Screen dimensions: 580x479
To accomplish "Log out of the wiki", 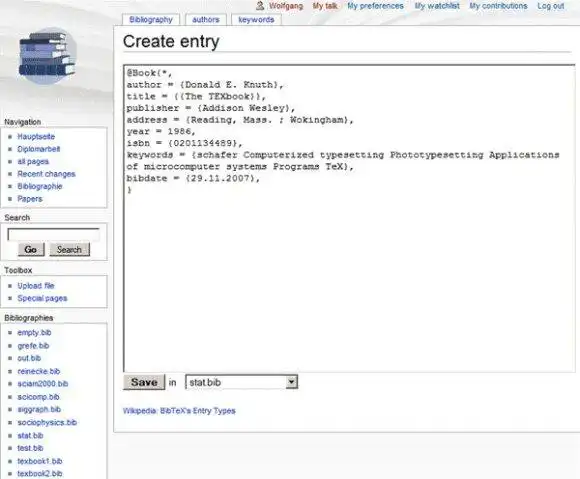I will 550,6.
